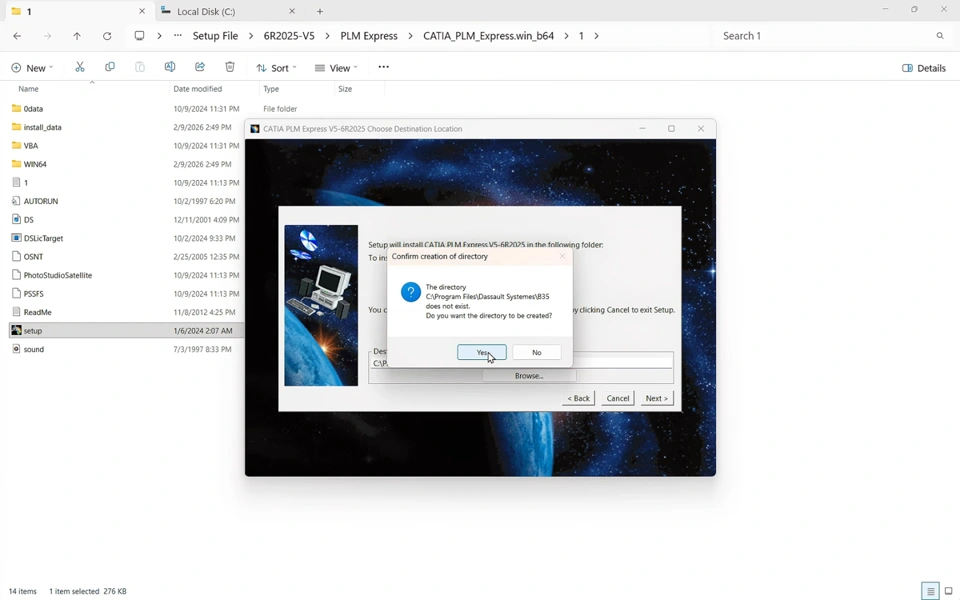Viewport: 960px width, 600px height.
Task: Click Next > in the CATIA setup wizard
Action: pyautogui.click(x=656, y=398)
